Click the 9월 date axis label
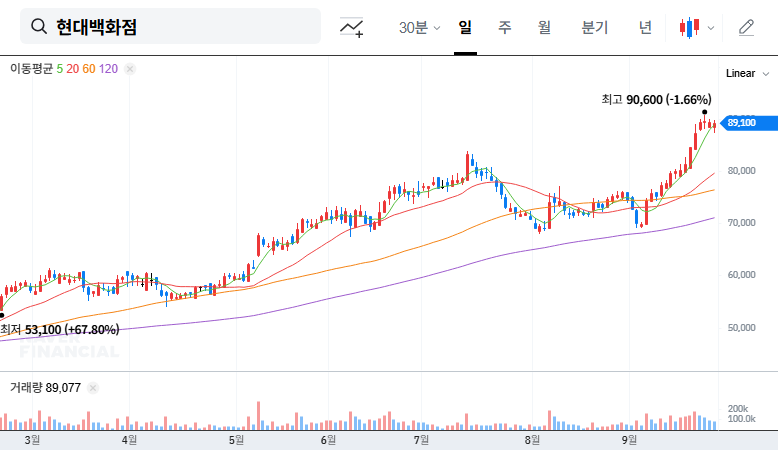 629,440
